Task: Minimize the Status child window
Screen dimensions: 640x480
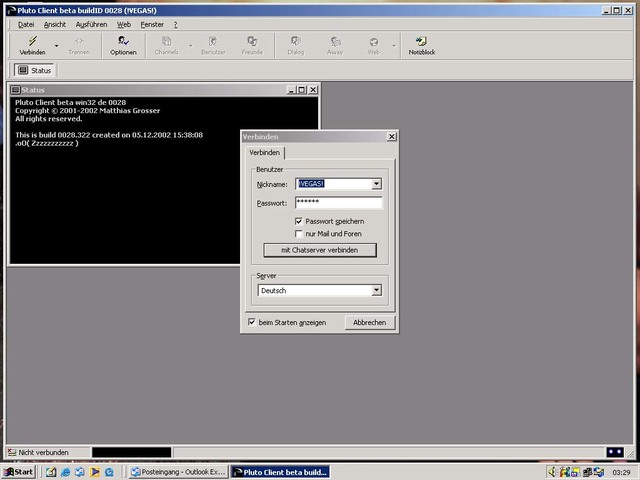Action: [291, 90]
